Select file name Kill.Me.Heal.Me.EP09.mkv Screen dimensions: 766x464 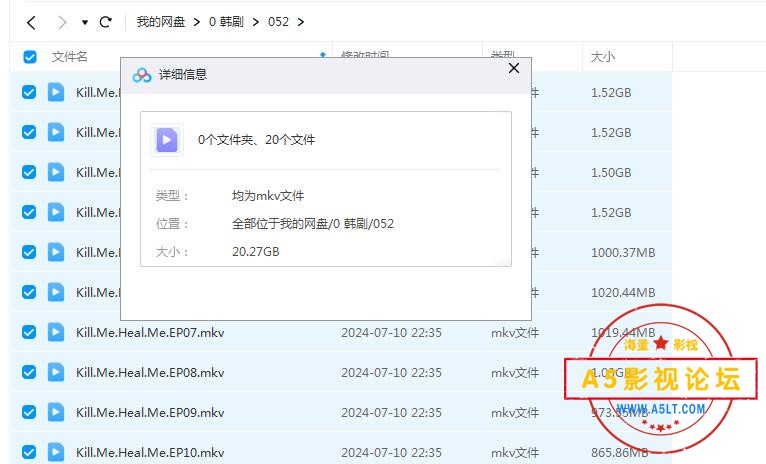click(150, 413)
